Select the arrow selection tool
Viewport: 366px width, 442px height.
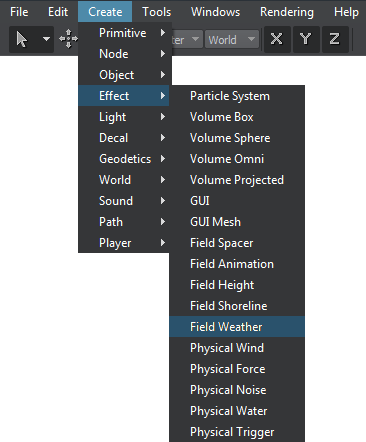coord(22,39)
